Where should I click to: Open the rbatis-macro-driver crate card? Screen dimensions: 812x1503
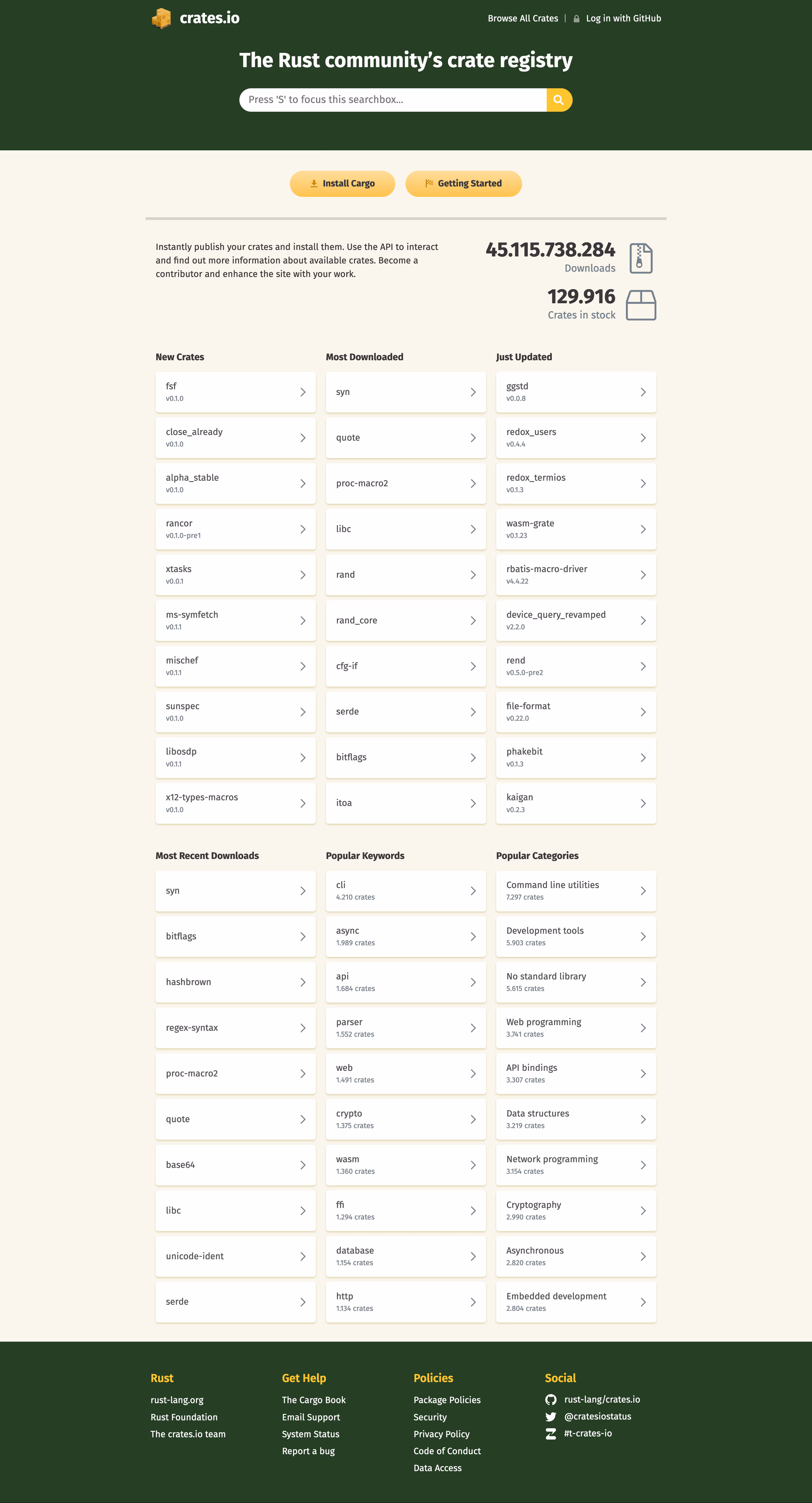576,575
